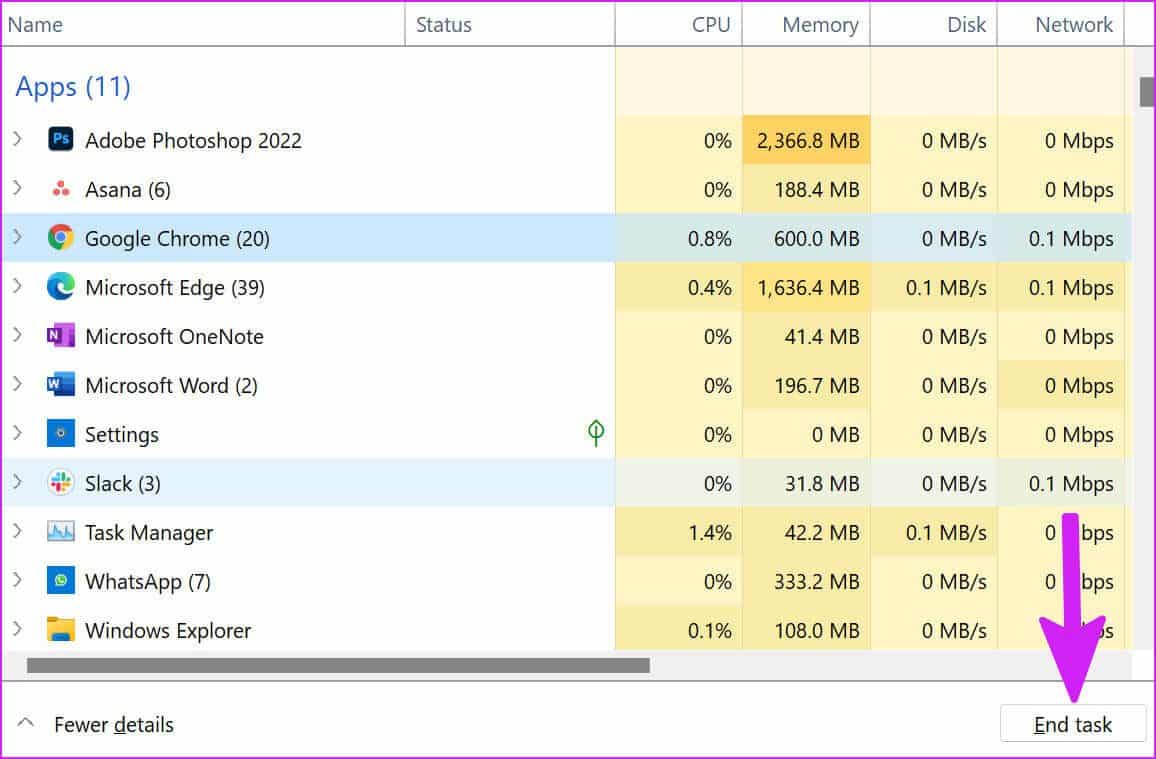Sort processes by Name column header
The height and width of the screenshot is (759, 1156).
coord(203,24)
